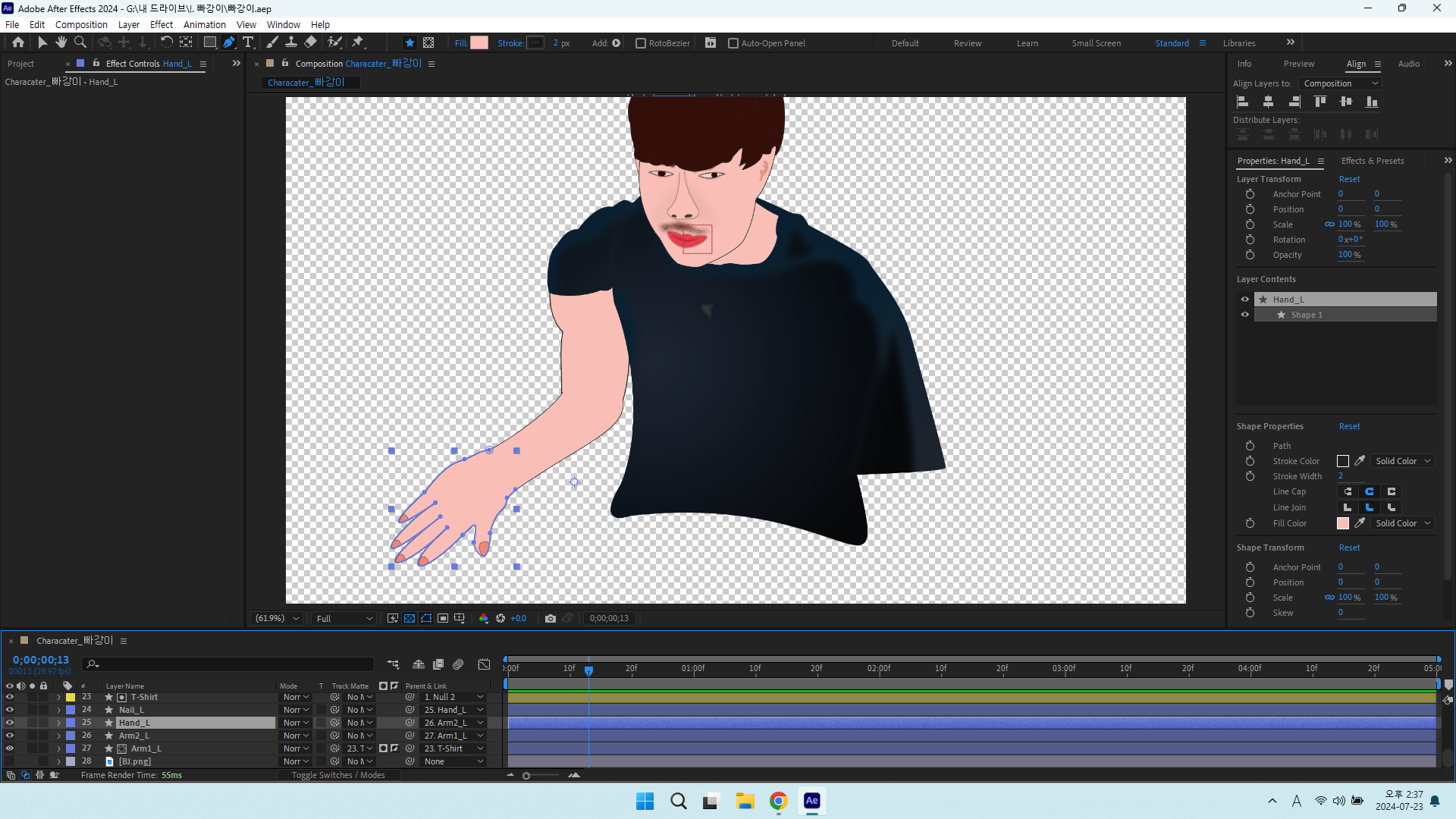1456x819 pixels.
Task: Select the Zoom magnifier tool
Action: [x=80, y=42]
